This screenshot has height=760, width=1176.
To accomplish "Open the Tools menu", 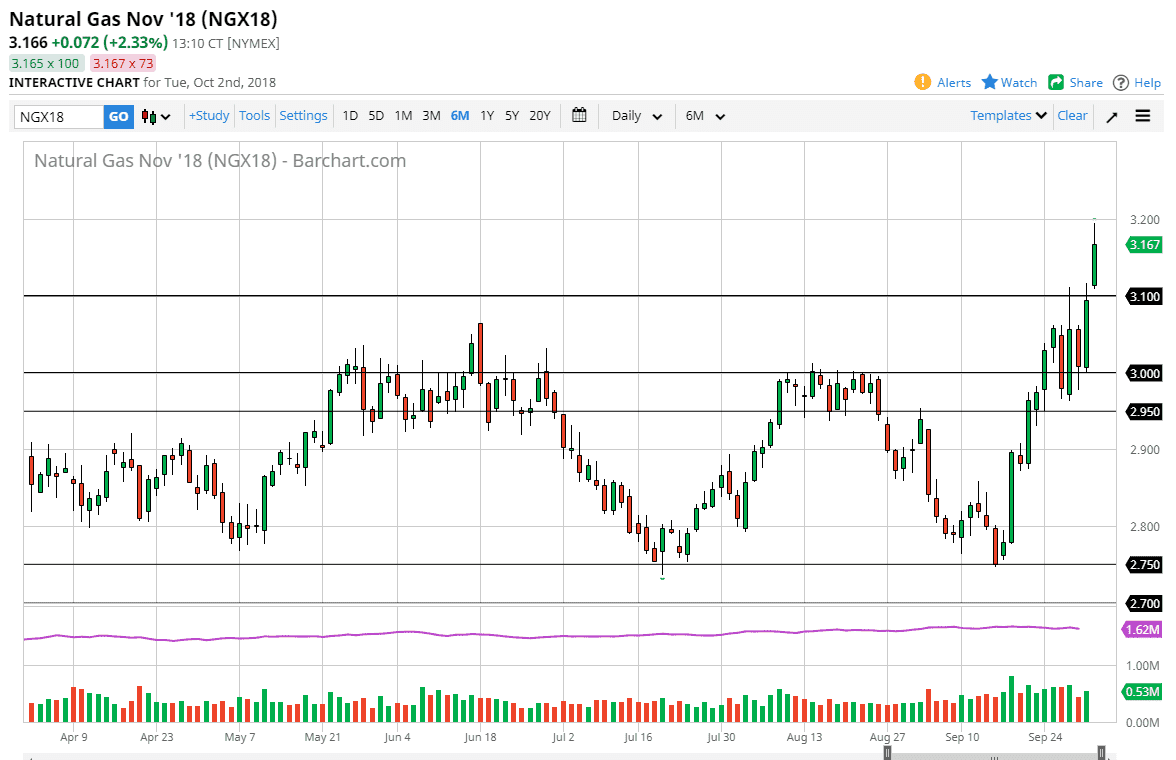I will point(254,116).
